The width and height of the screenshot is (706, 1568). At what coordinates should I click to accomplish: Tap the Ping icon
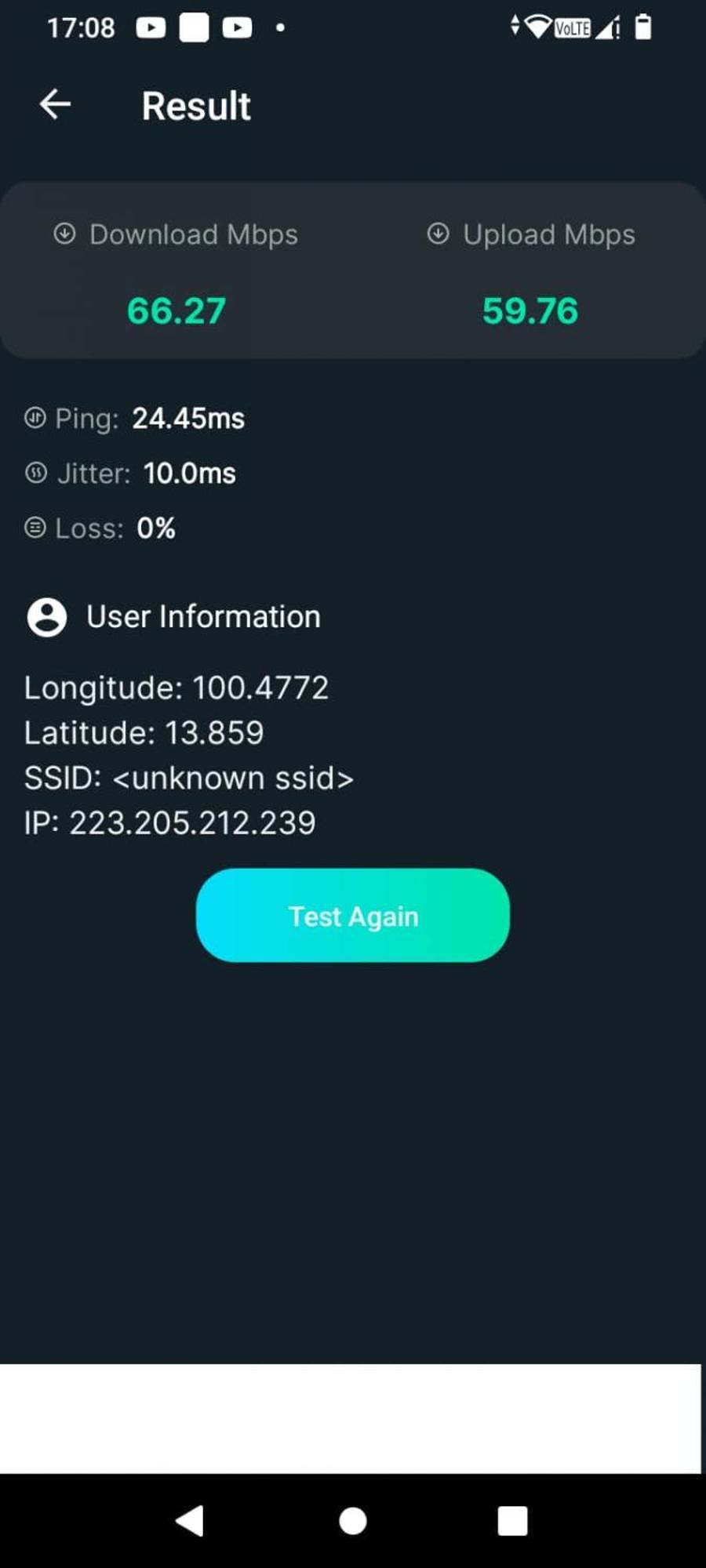pos(35,418)
